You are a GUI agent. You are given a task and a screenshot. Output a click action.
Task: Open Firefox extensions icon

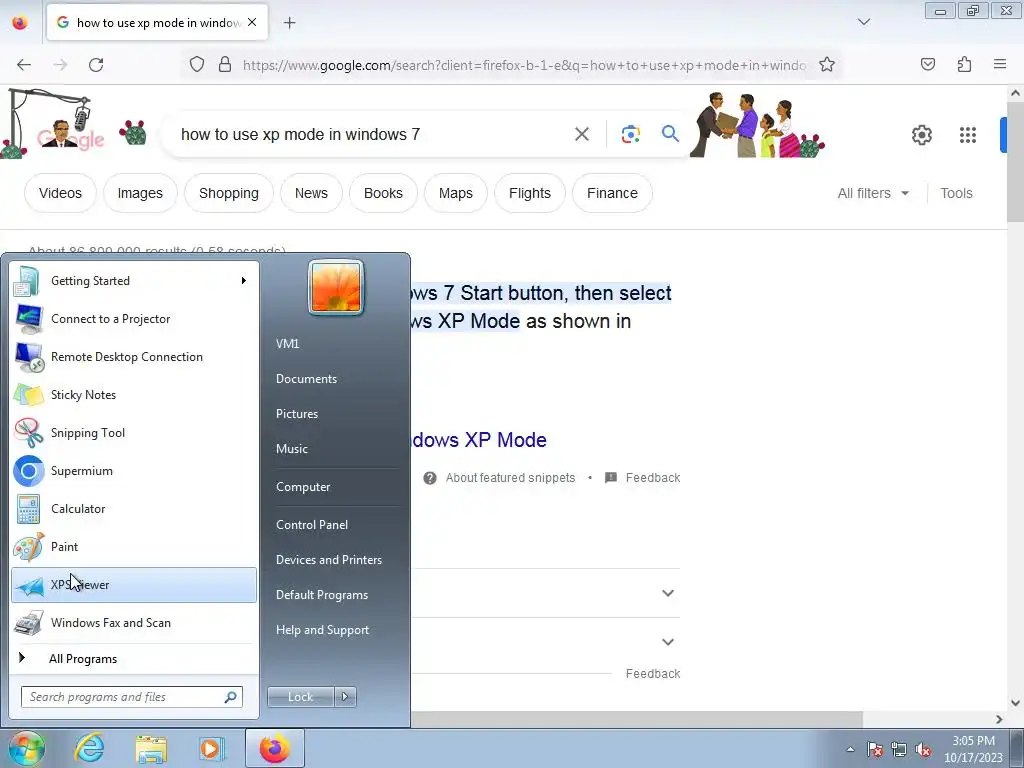(965, 64)
